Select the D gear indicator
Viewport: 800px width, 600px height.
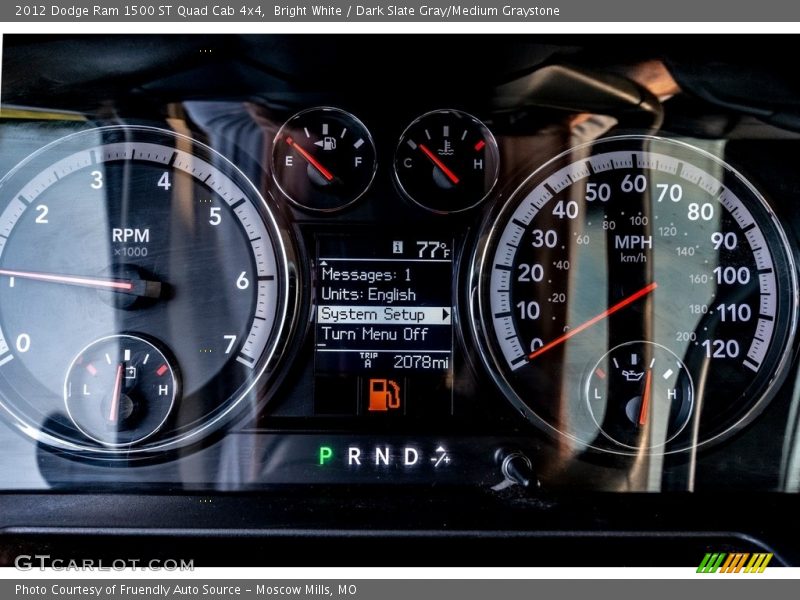click(411, 456)
